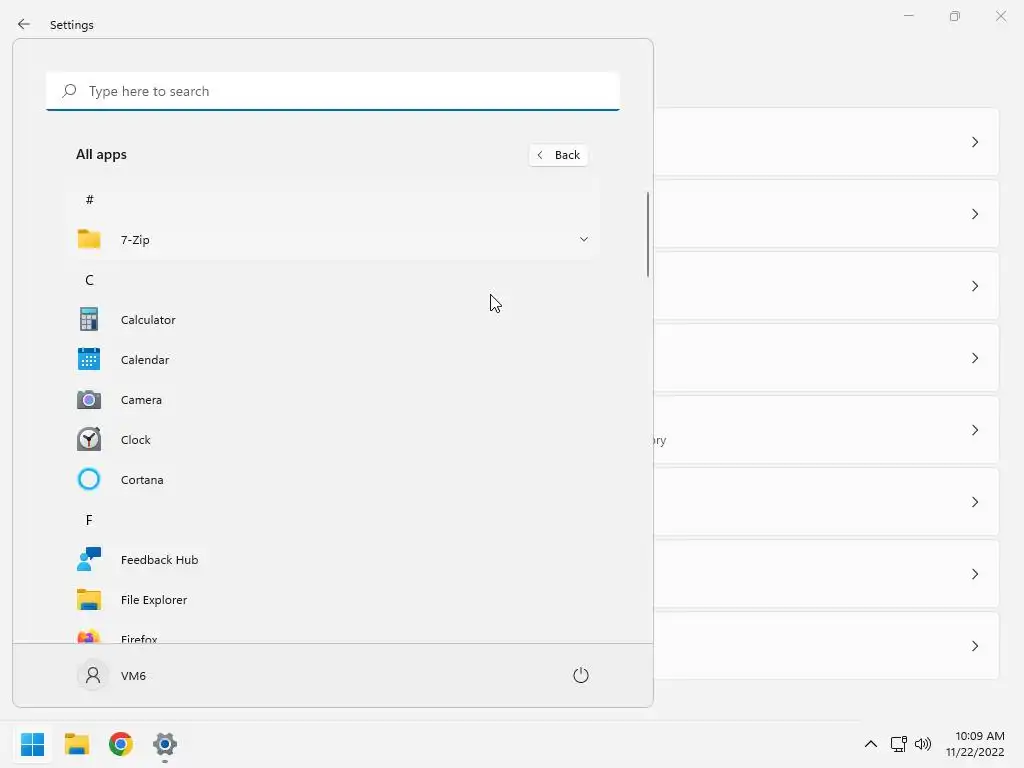This screenshot has width=1024, height=768.
Task: Open the third Settings row chevron
Action: [975, 286]
